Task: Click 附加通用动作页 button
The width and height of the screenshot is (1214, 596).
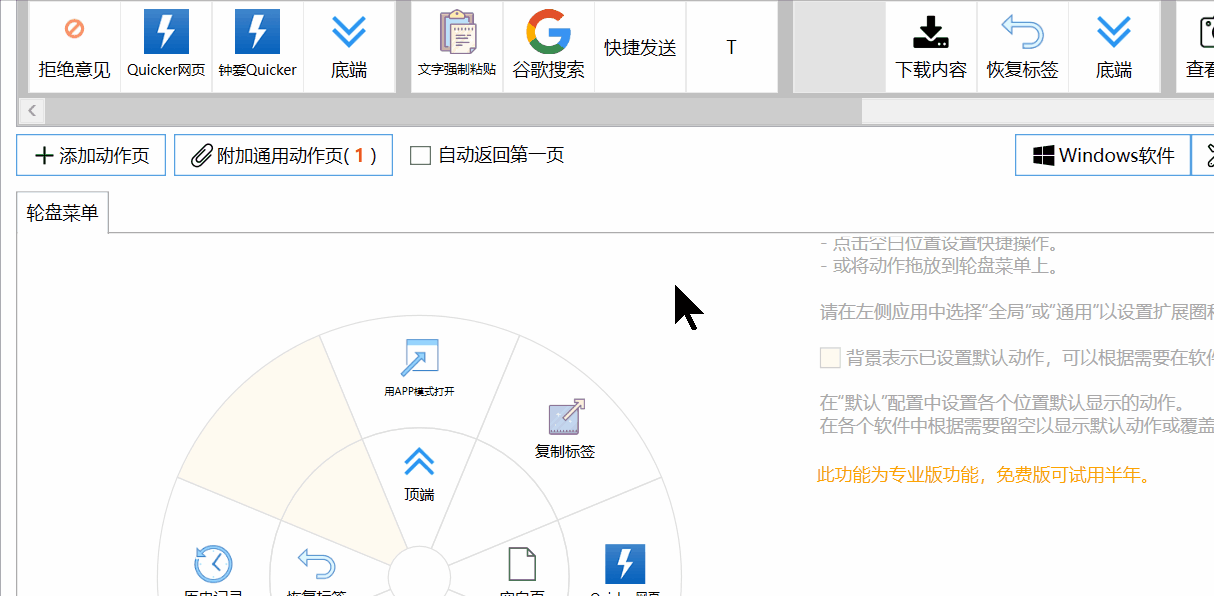Action: click(283, 155)
